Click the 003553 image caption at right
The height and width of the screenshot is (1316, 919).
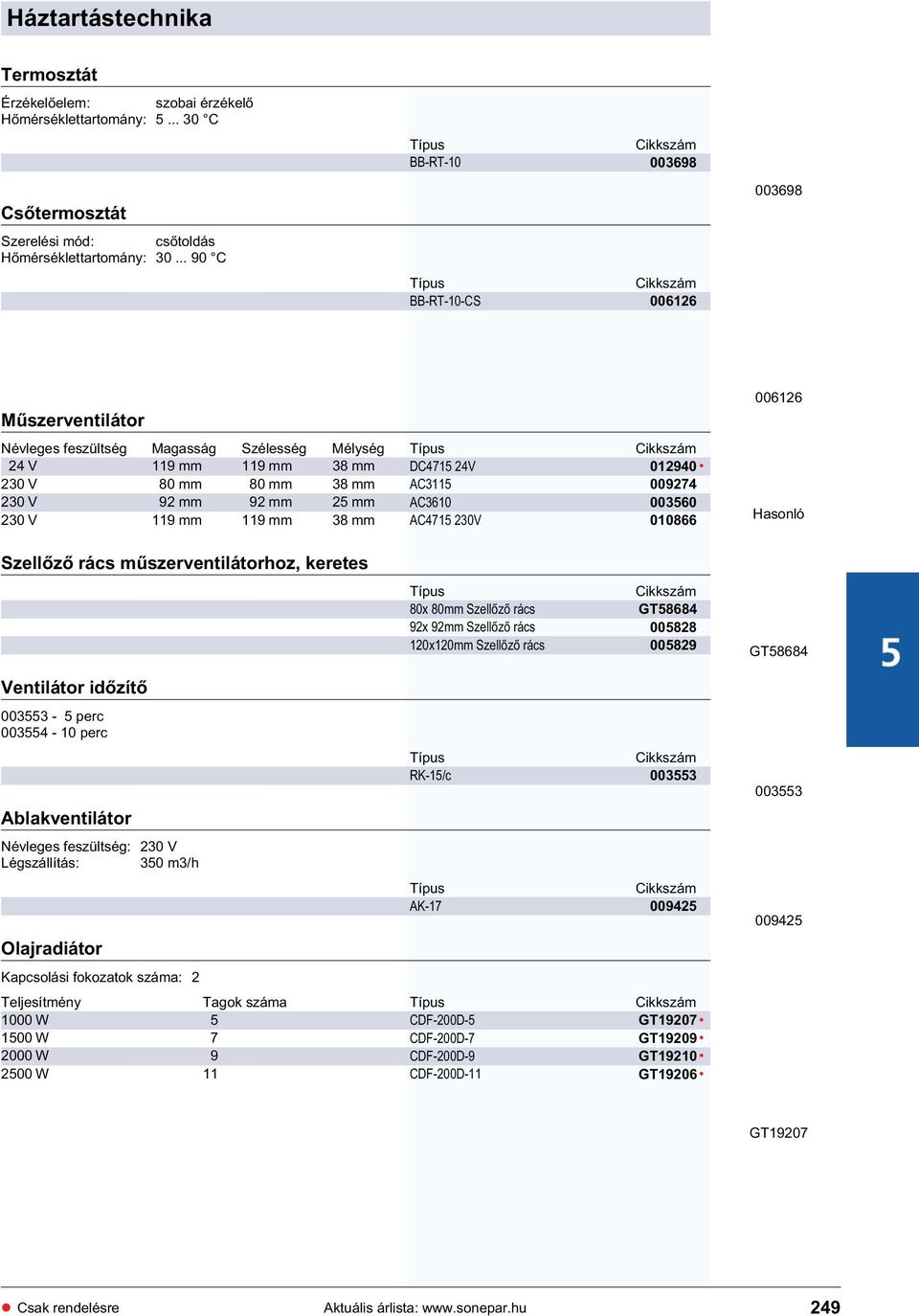pyautogui.click(x=778, y=791)
